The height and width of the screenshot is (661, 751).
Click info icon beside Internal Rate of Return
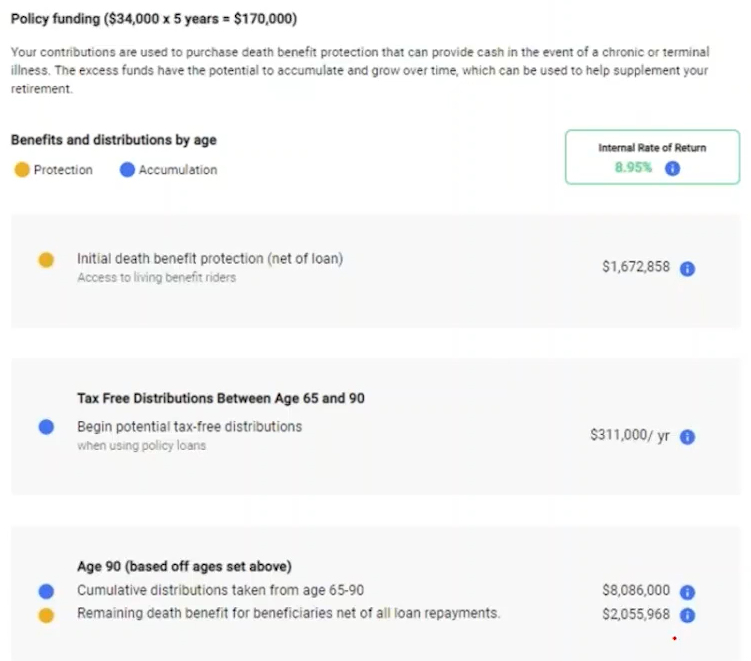click(672, 168)
